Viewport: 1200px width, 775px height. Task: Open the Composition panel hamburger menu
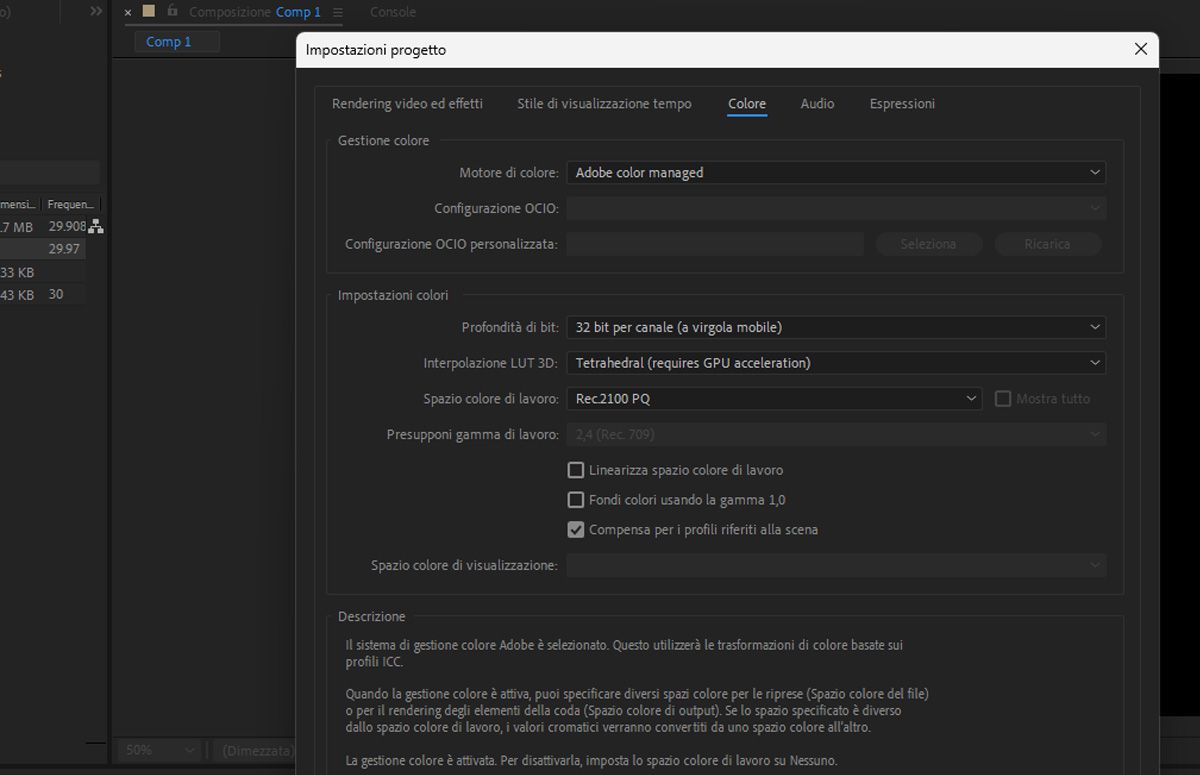[337, 12]
